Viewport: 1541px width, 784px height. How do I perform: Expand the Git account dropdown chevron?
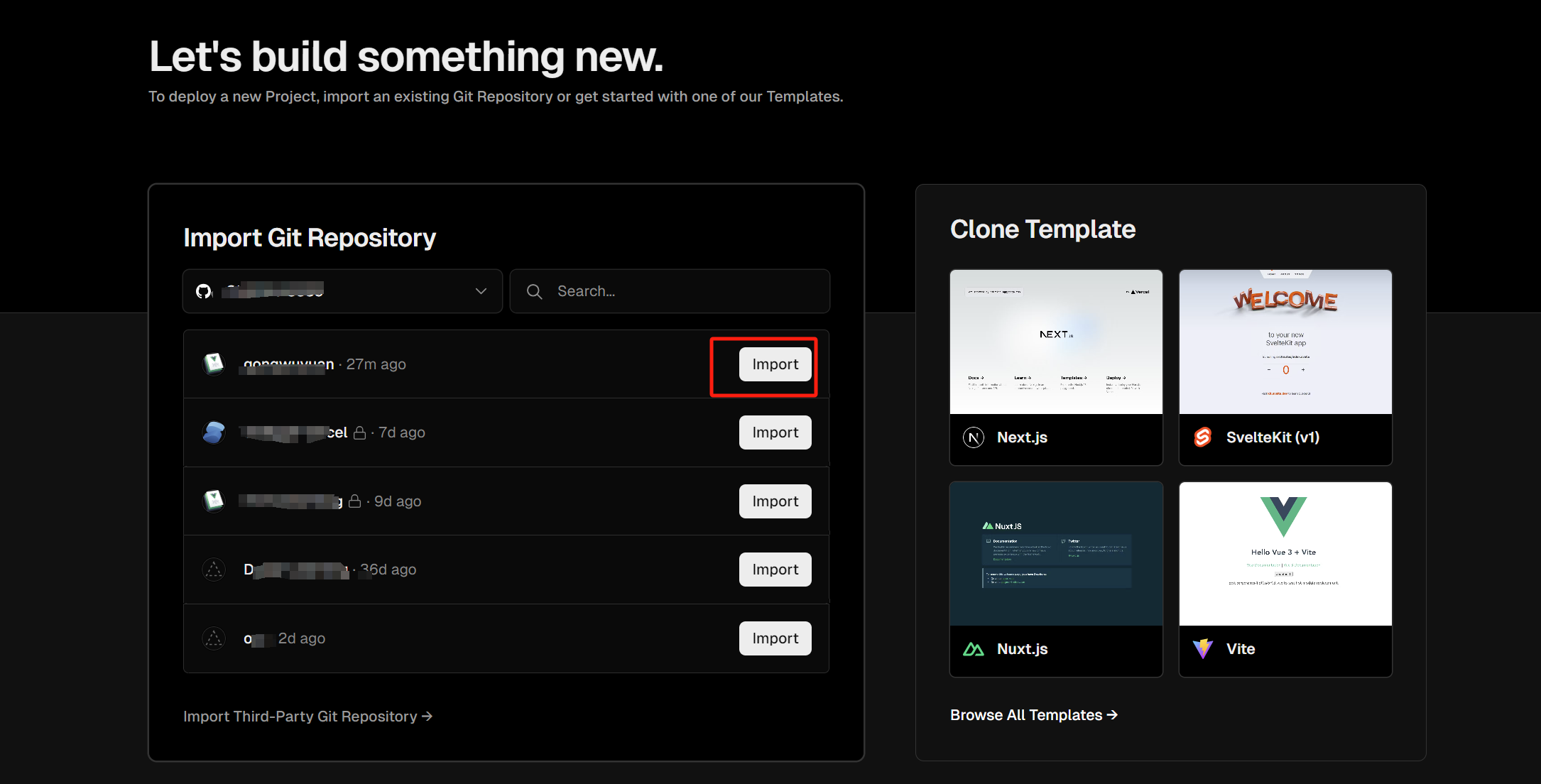point(481,291)
